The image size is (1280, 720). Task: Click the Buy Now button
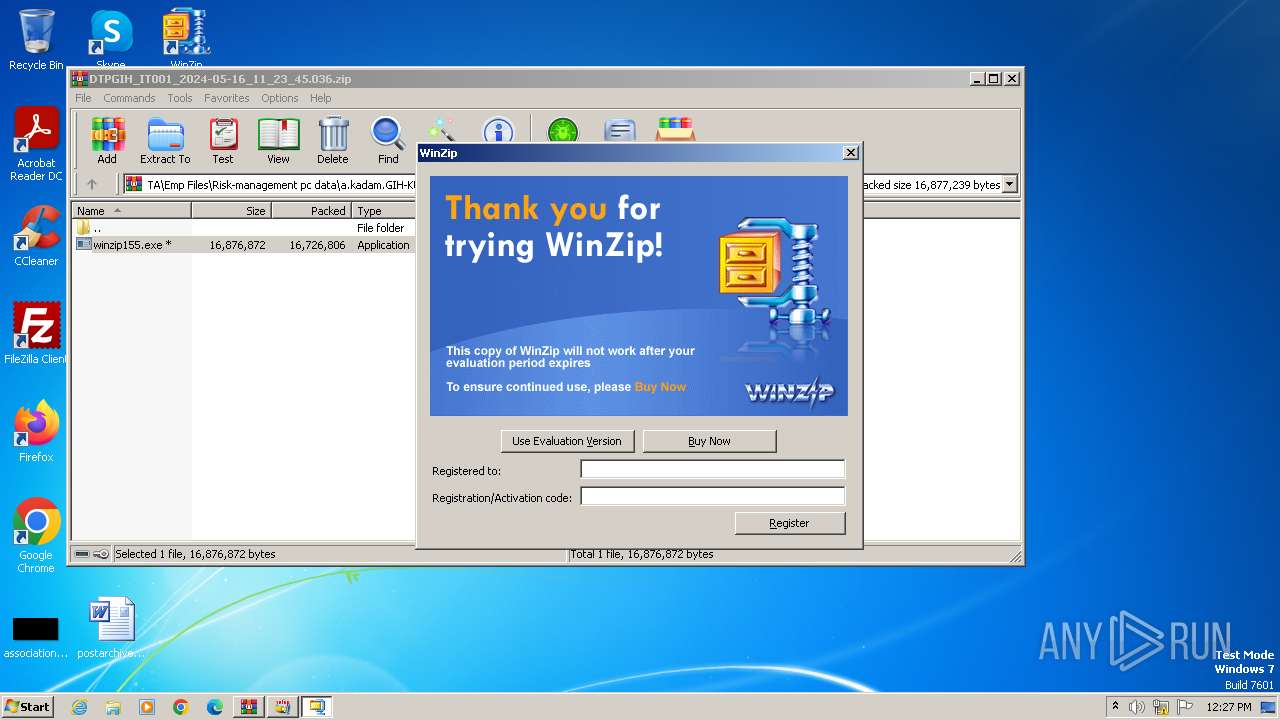pyautogui.click(x=709, y=441)
